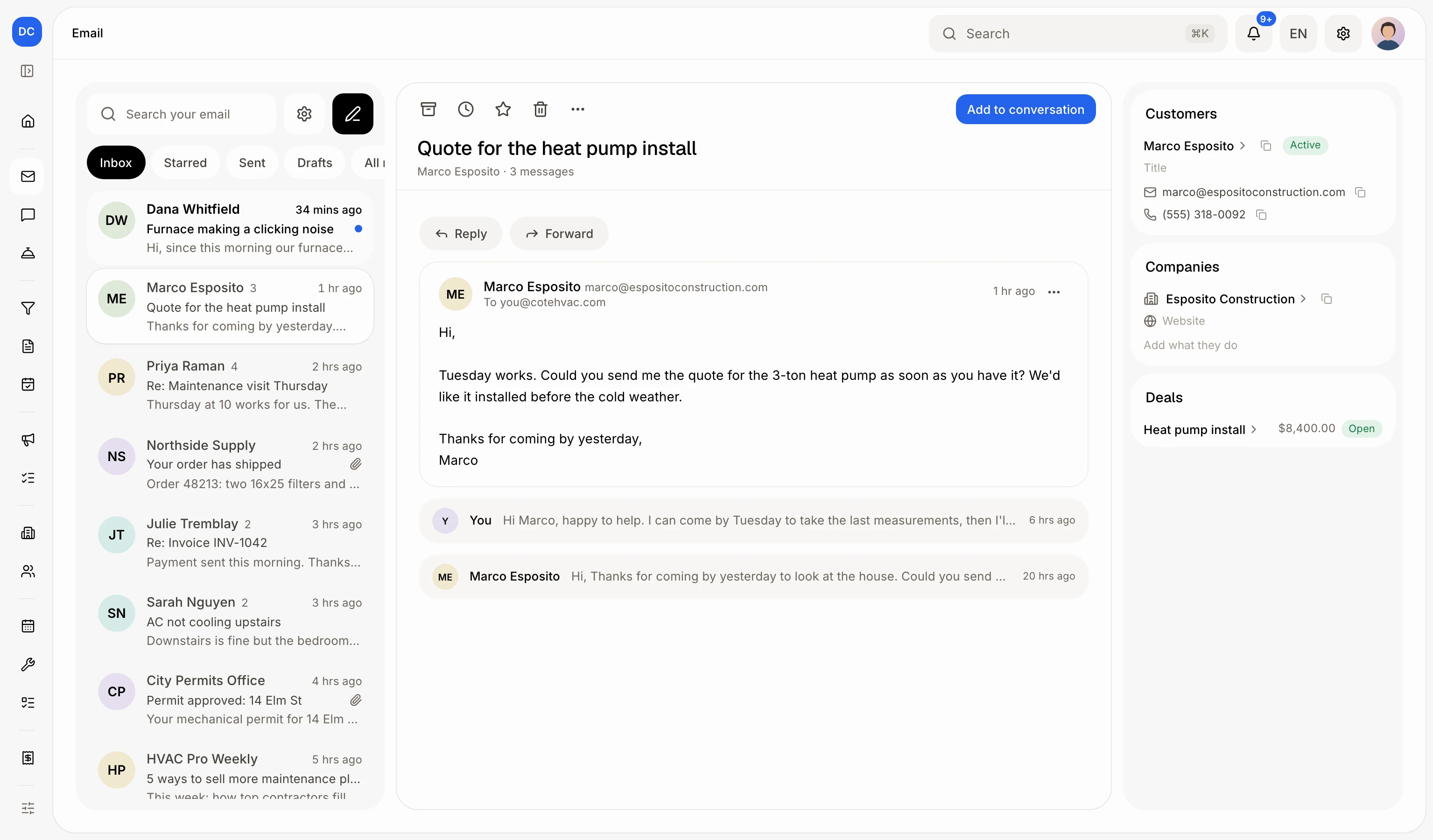Open the chat bubble icon in the sidebar

pos(27,215)
